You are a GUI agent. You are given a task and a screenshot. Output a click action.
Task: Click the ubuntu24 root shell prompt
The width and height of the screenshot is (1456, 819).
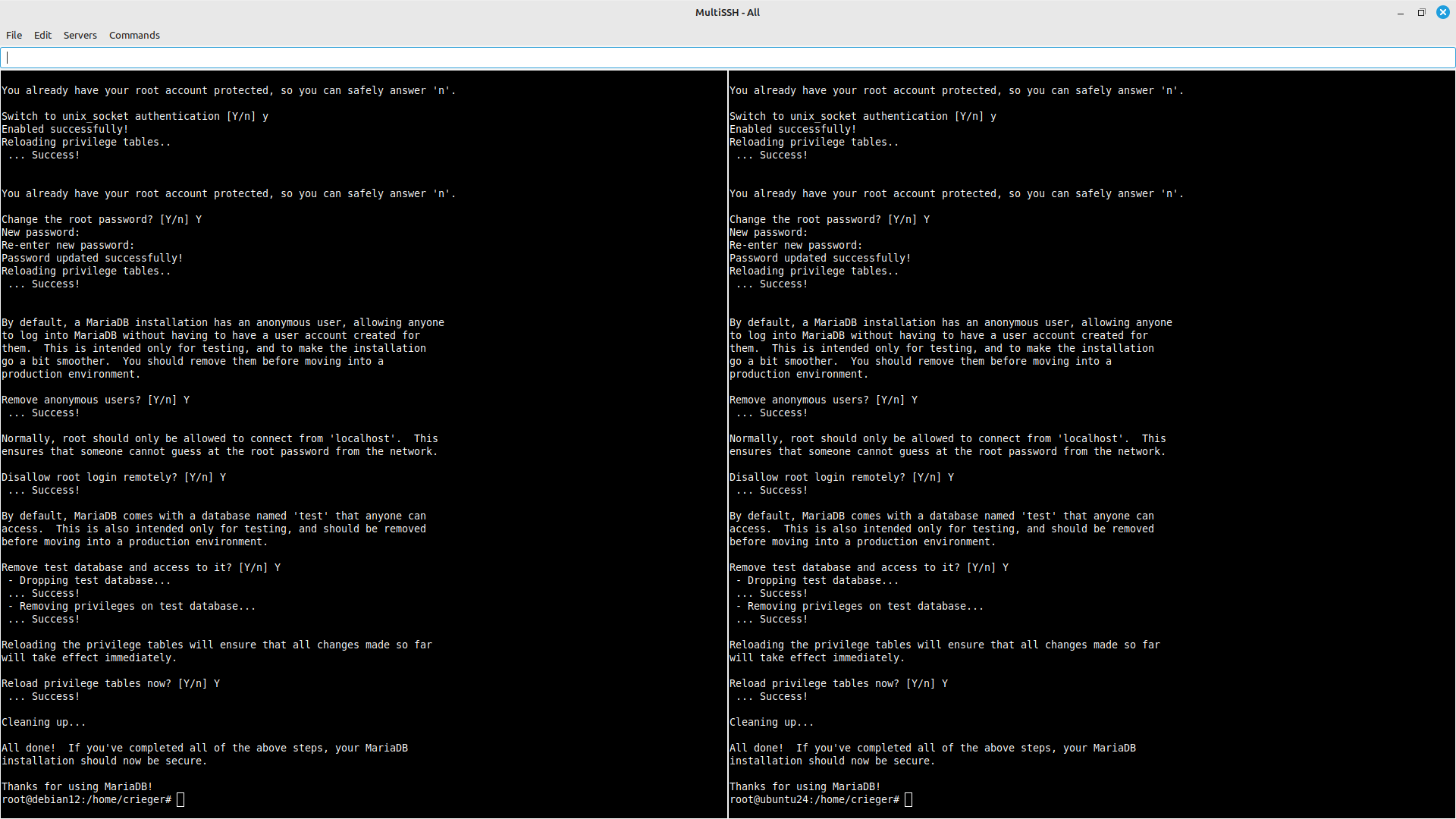pos(815,799)
